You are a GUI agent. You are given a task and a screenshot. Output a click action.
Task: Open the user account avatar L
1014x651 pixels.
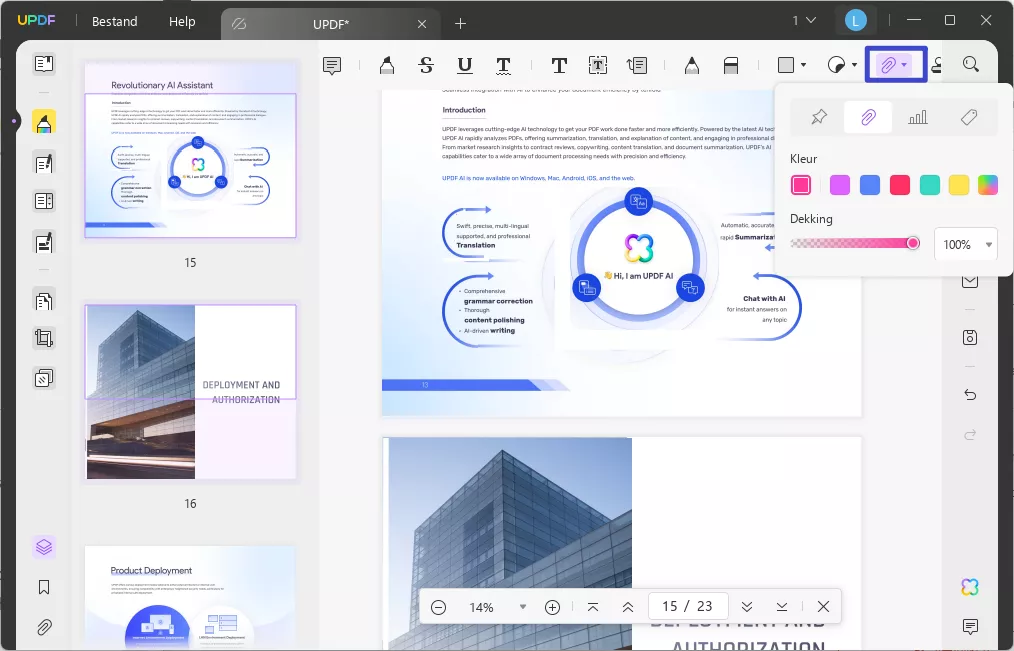[x=855, y=21]
